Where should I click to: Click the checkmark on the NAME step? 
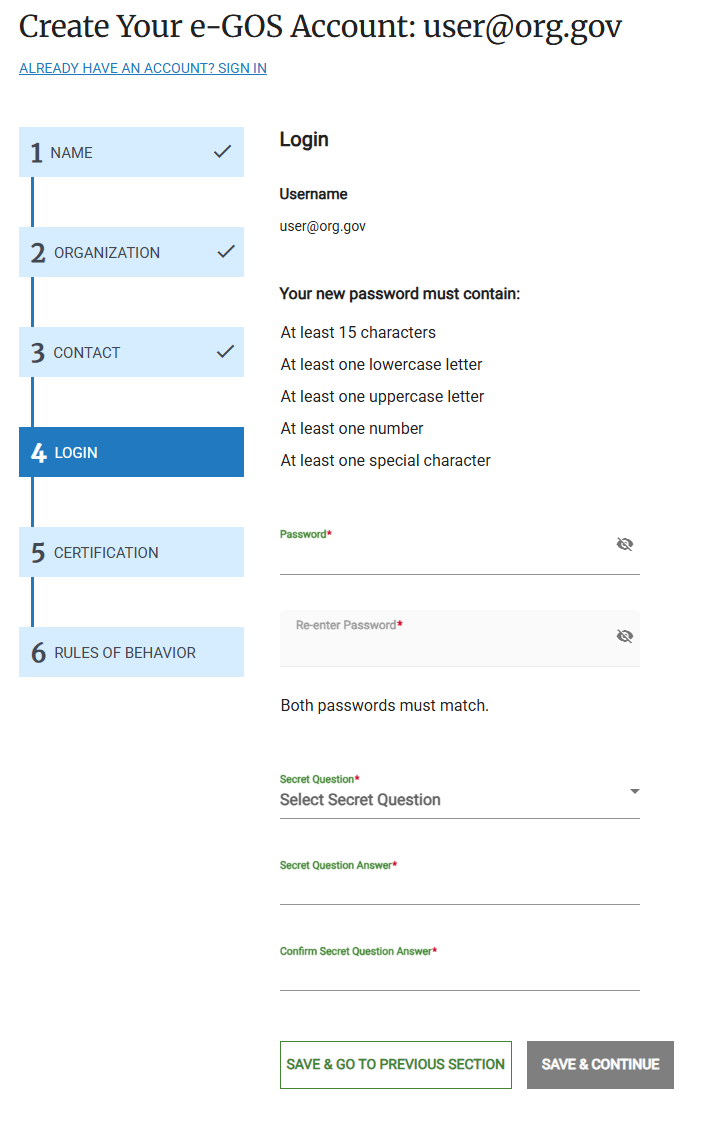point(225,151)
